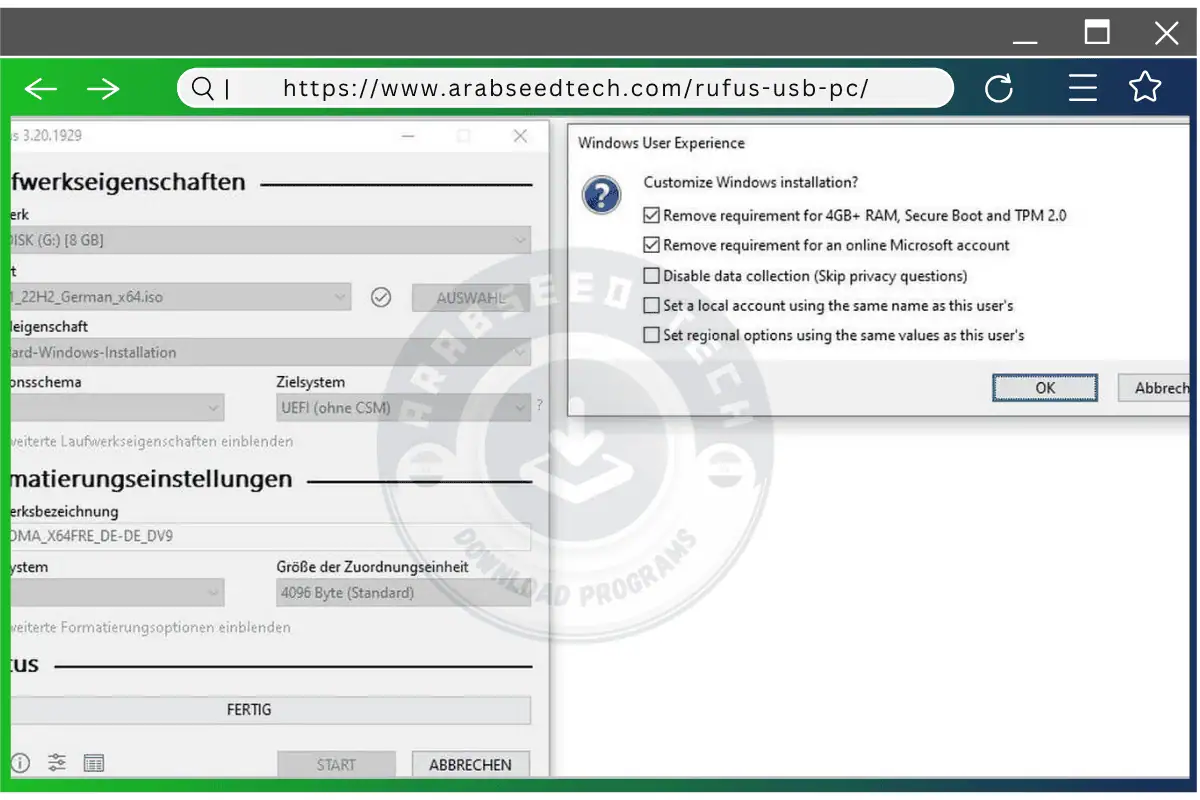Check Set a local account option
Viewport: 1200px width, 800px height.
pos(652,306)
